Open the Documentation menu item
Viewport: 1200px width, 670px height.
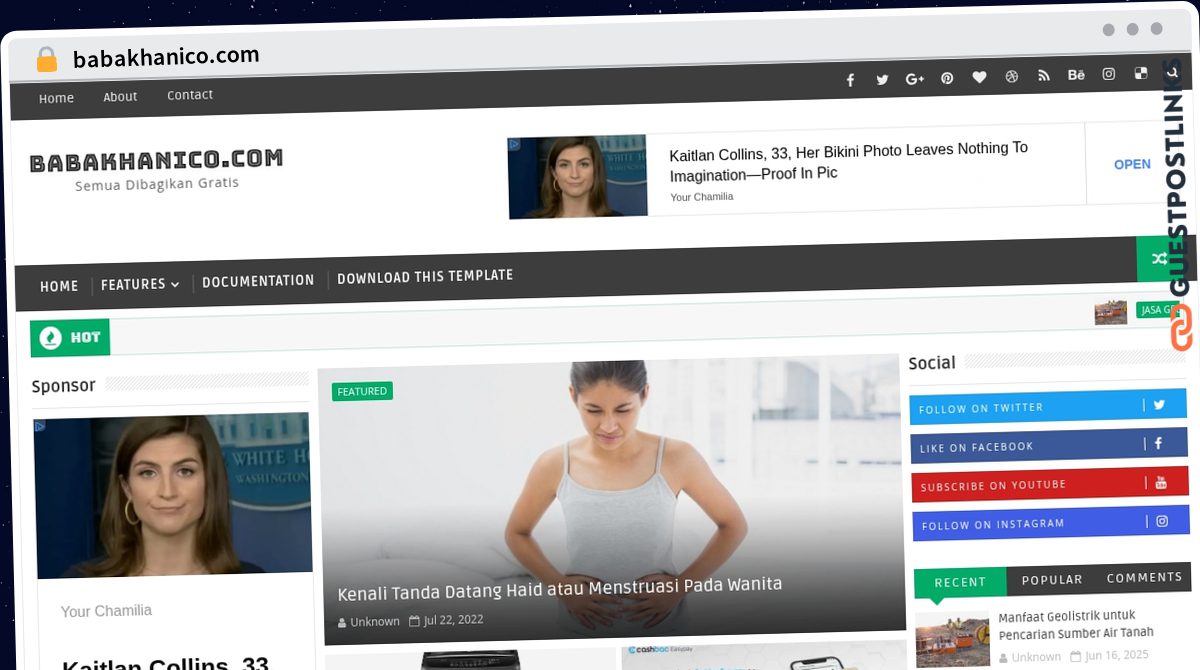pyautogui.click(x=258, y=281)
